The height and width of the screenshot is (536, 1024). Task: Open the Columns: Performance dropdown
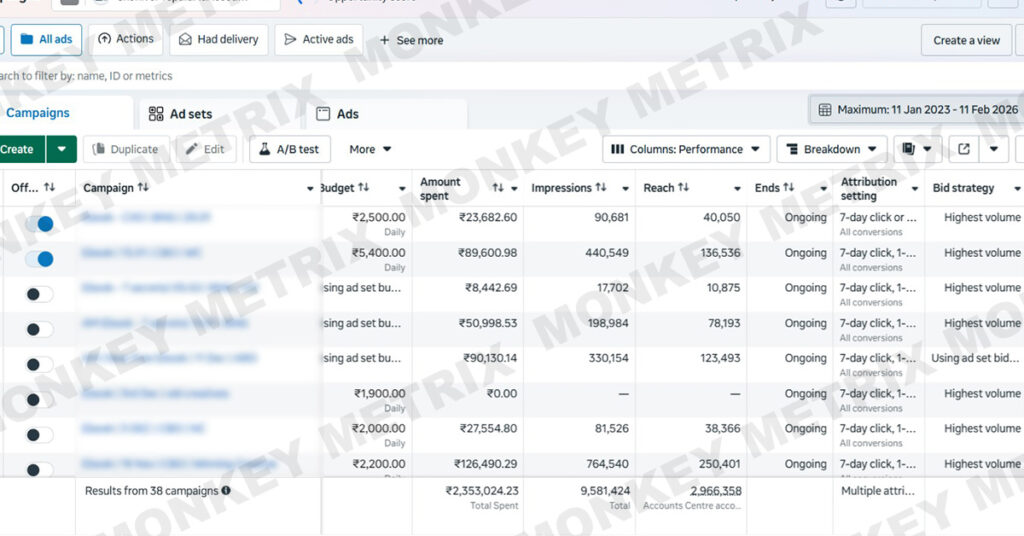pos(686,149)
